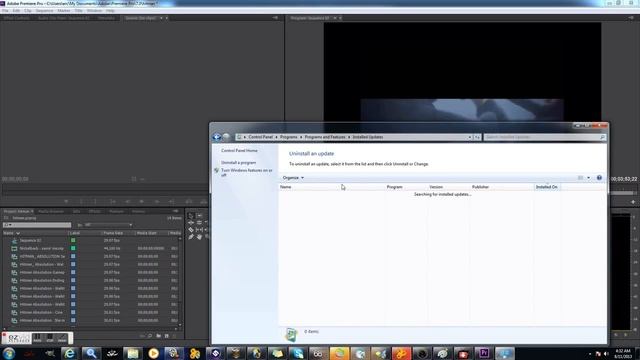Click the Project panel search field
640x360 pixels.
(37, 225)
